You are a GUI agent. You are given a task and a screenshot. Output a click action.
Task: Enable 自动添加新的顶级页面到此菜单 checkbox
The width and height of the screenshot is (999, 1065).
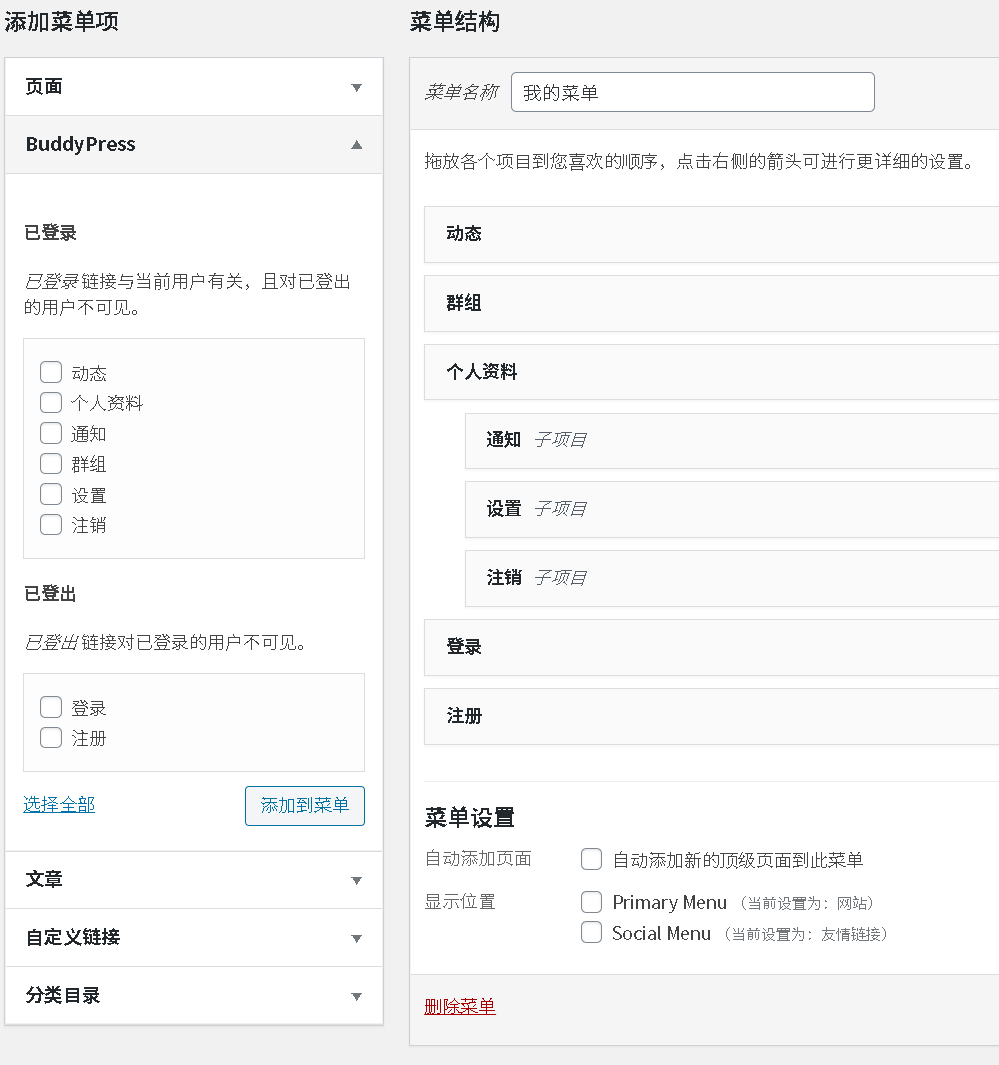pyautogui.click(x=592, y=860)
